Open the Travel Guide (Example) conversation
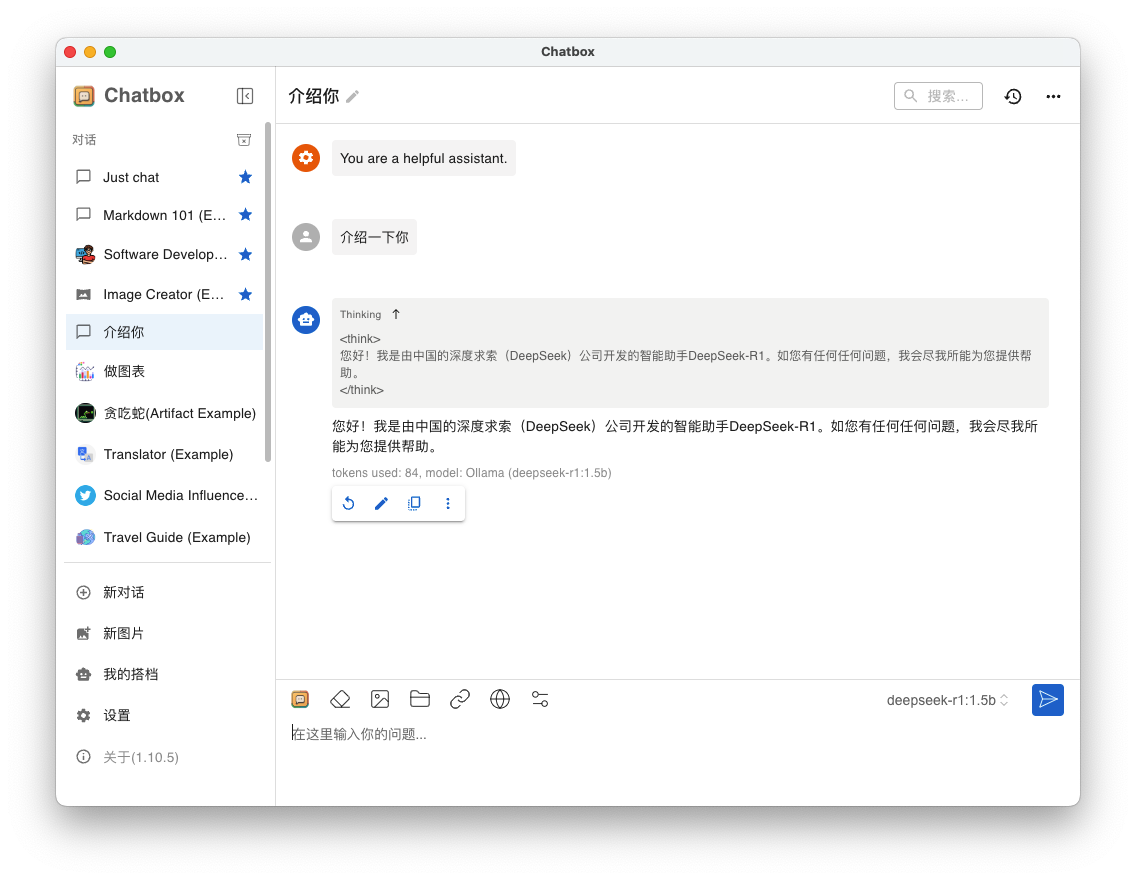This screenshot has width=1136, height=880. 164,537
